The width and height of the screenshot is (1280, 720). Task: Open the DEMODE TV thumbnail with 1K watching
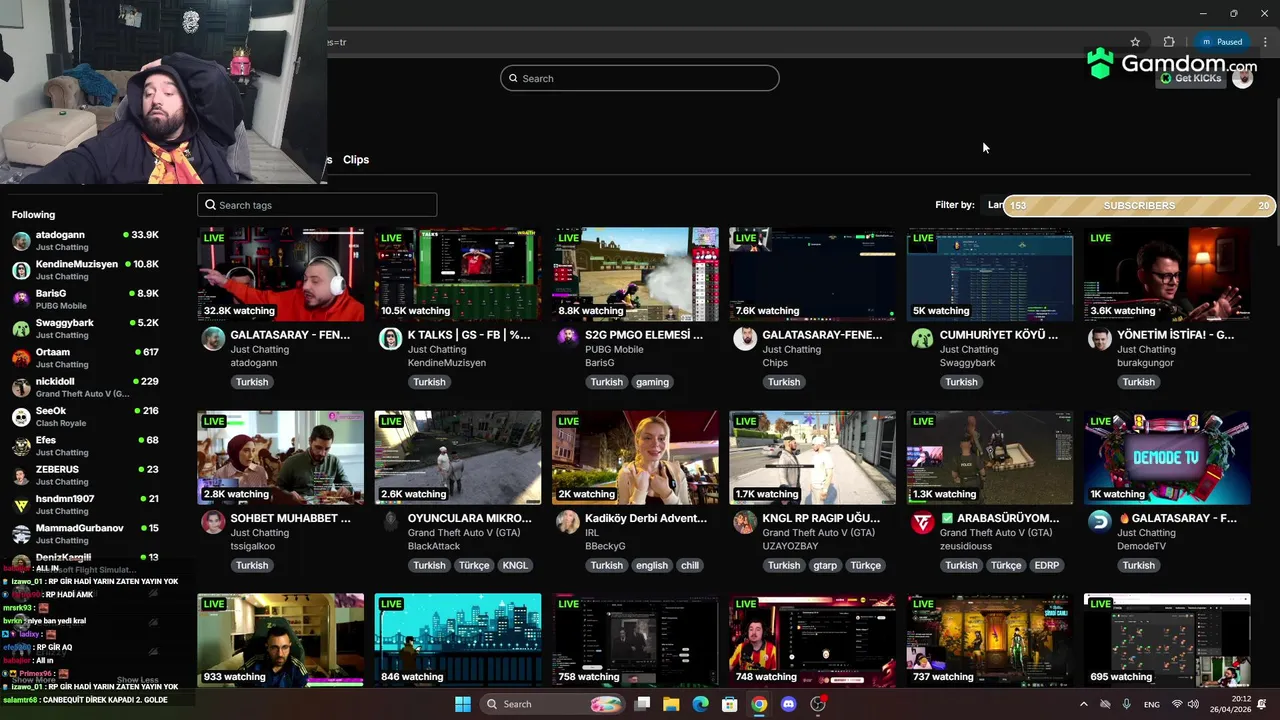click(1167, 457)
